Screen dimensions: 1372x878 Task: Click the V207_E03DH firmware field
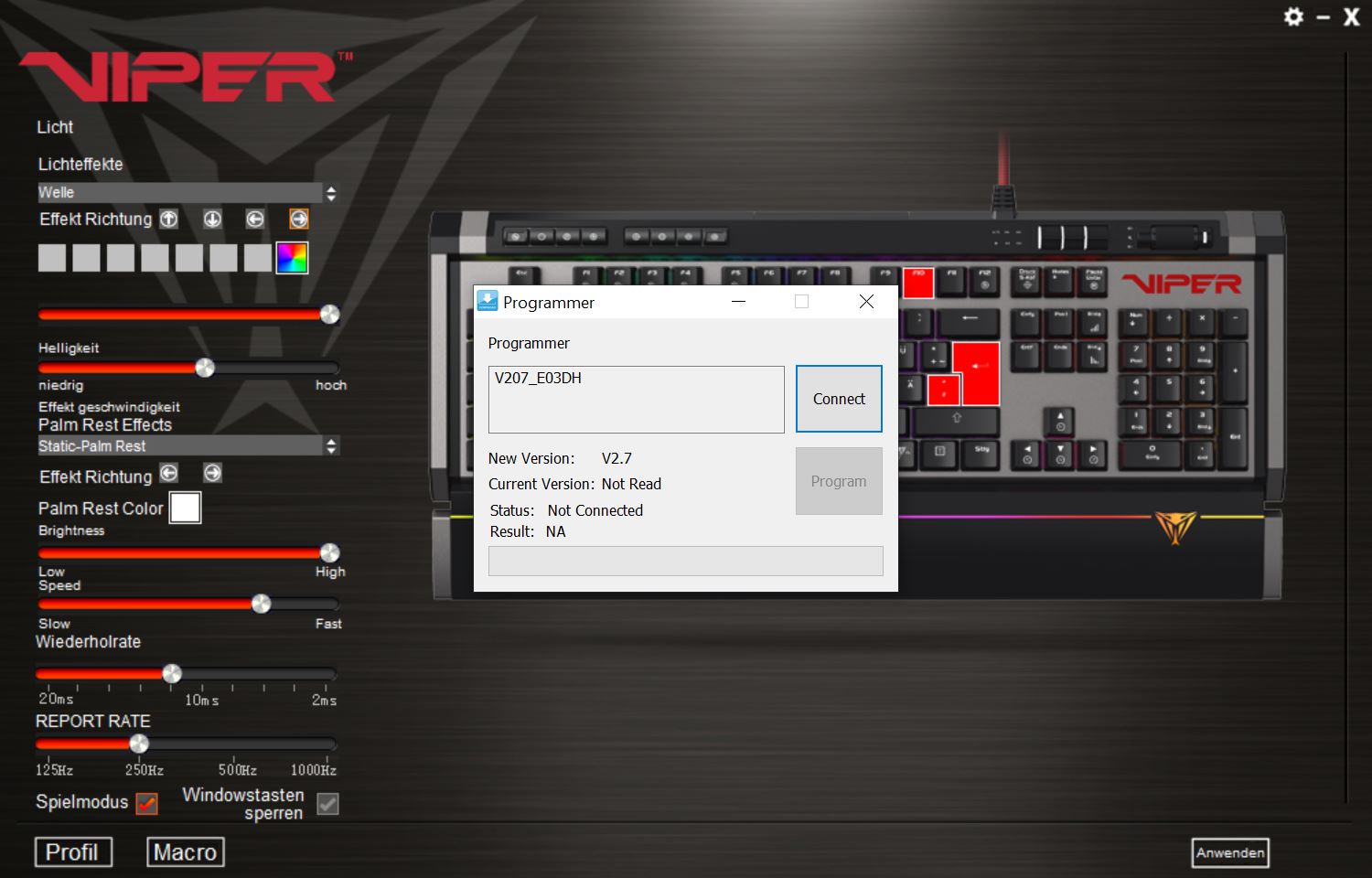pyautogui.click(x=636, y=399)
